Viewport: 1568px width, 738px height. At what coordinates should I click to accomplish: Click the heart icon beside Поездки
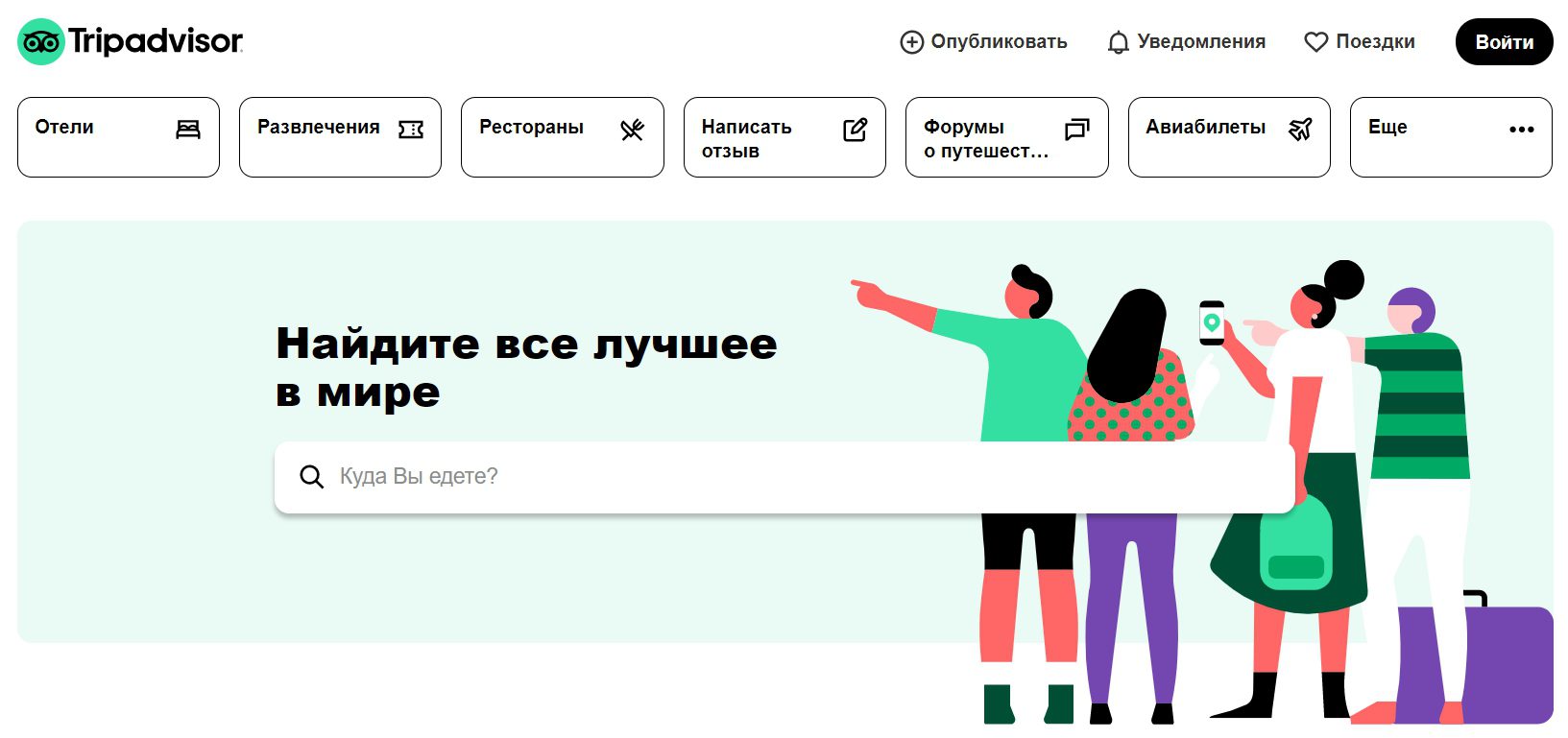tap(1315, 42)
